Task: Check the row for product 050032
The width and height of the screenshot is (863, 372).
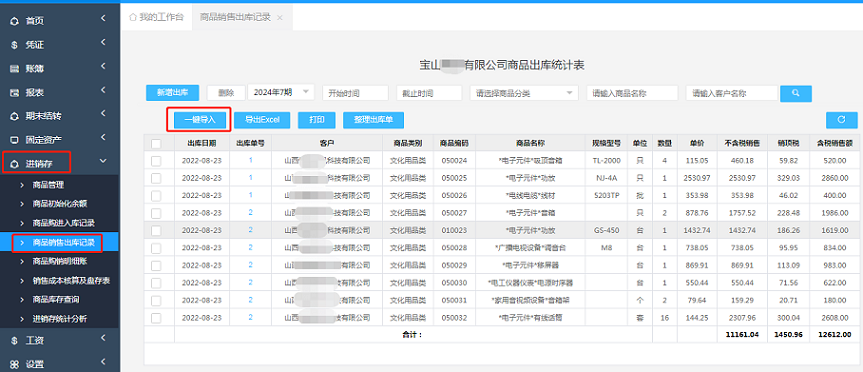Action: tap(156, 318)
